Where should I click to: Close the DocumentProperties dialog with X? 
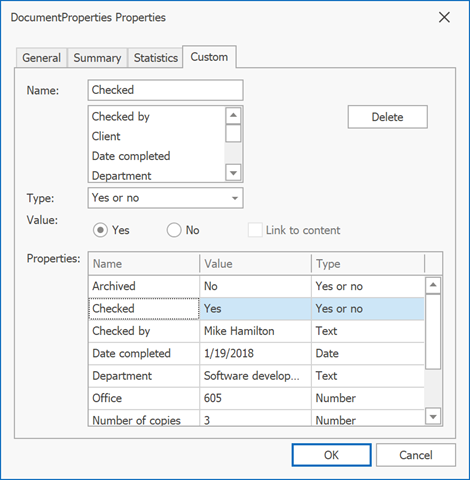(x=444, y=17)
